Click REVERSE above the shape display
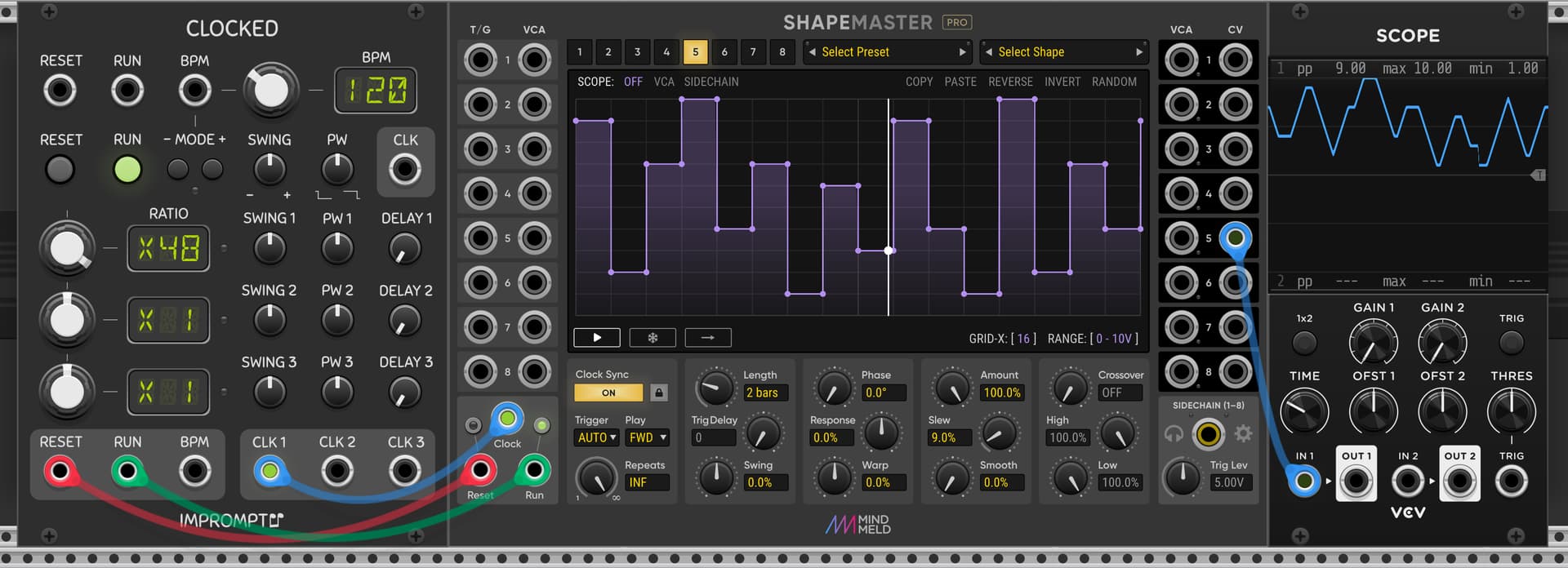 [x=1010, y=82]
